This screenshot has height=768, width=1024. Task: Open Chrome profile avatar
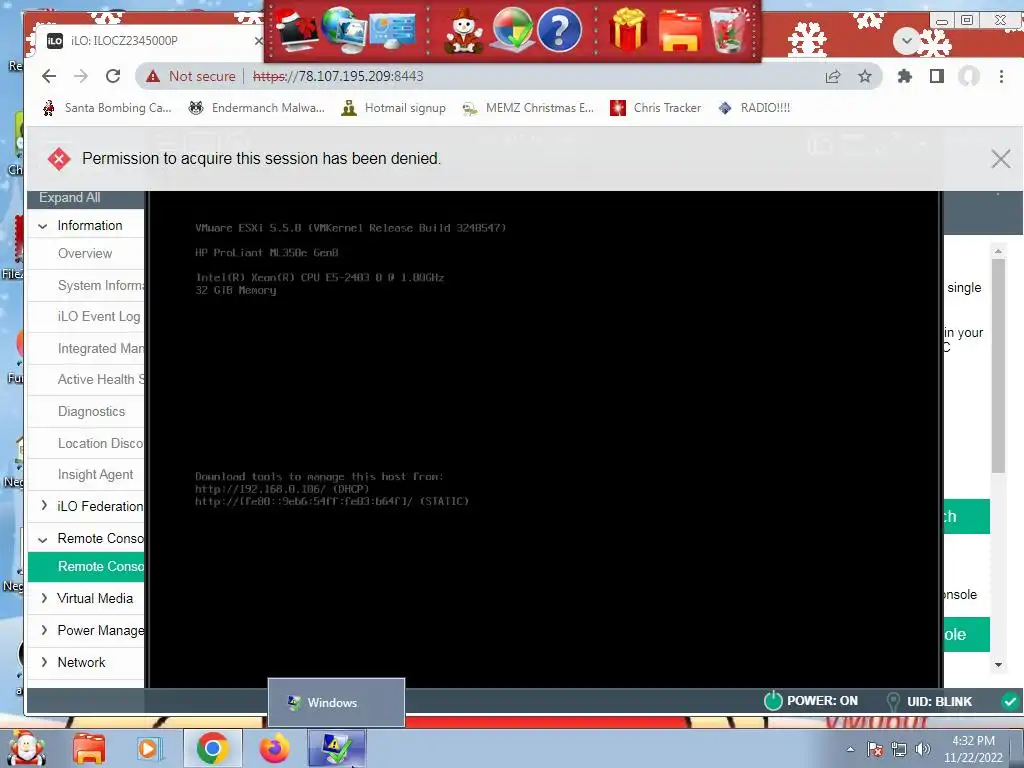click(x=968, y=76)
